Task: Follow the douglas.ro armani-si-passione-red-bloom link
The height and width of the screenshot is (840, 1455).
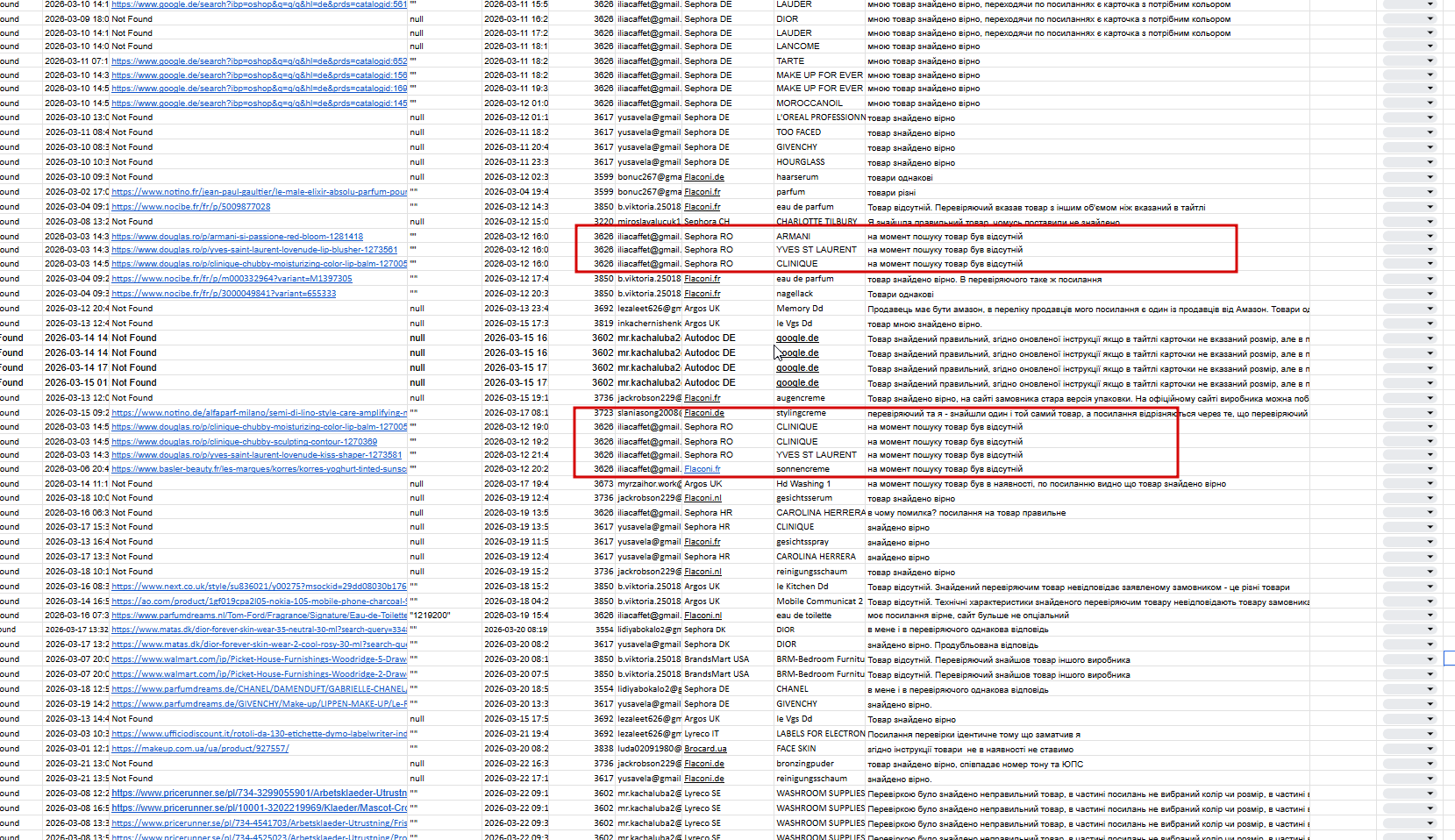Action: tap(237, 237)
